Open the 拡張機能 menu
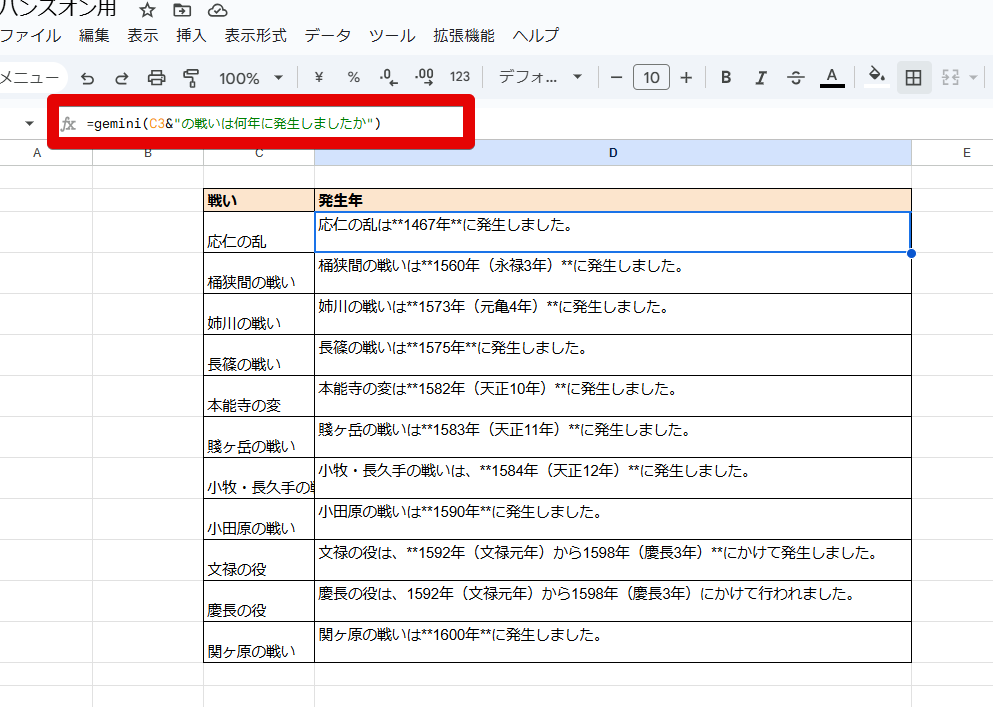 (464, 35)
